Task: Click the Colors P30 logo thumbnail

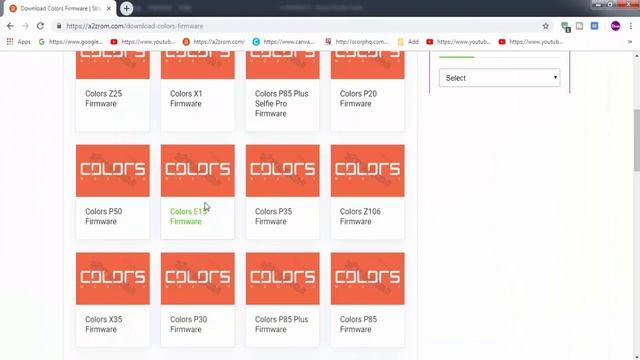Action: 198,278
